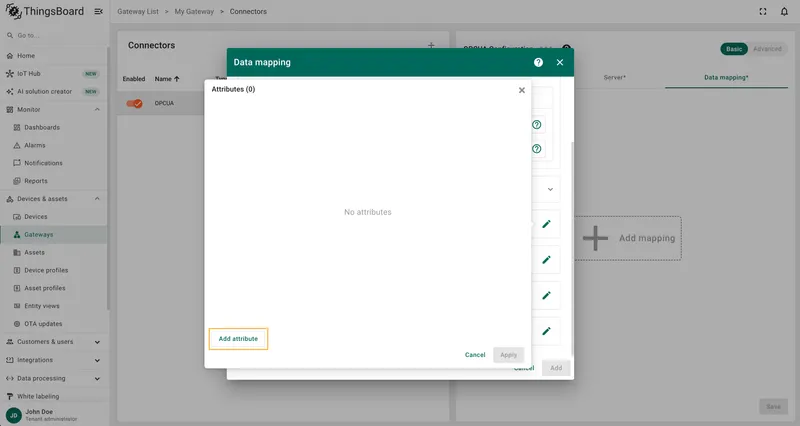Click the second pencil edit icon

pos(546,260)
